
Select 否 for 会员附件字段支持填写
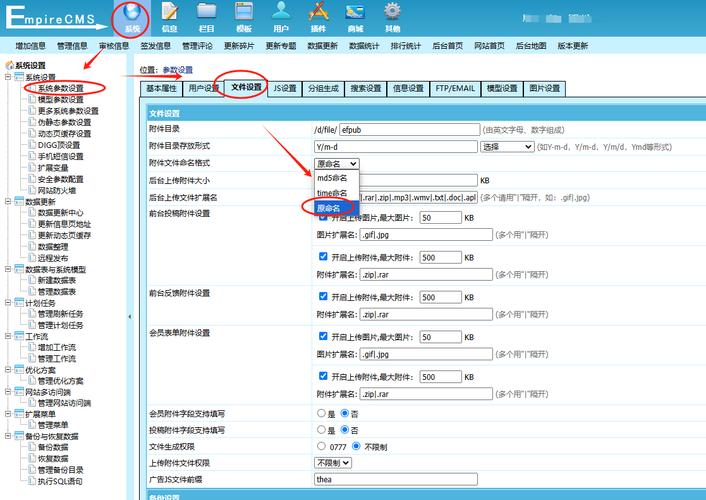344,413
